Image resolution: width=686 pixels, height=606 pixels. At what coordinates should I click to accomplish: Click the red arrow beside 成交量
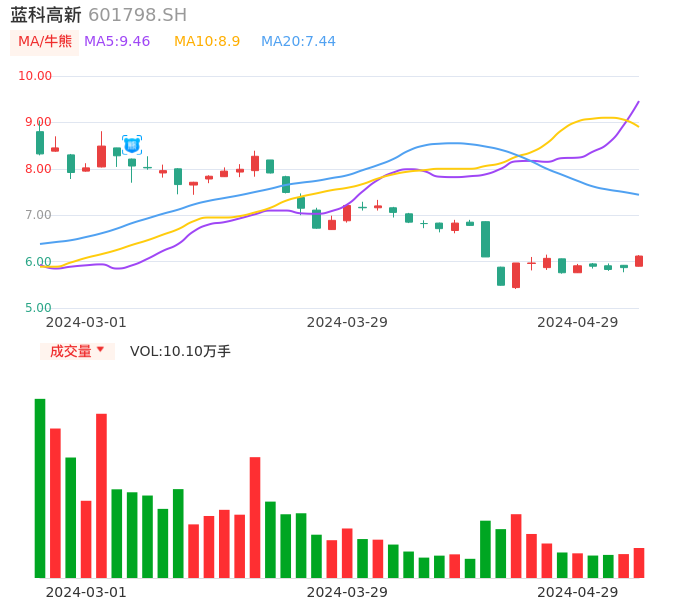tap(100, 350)
